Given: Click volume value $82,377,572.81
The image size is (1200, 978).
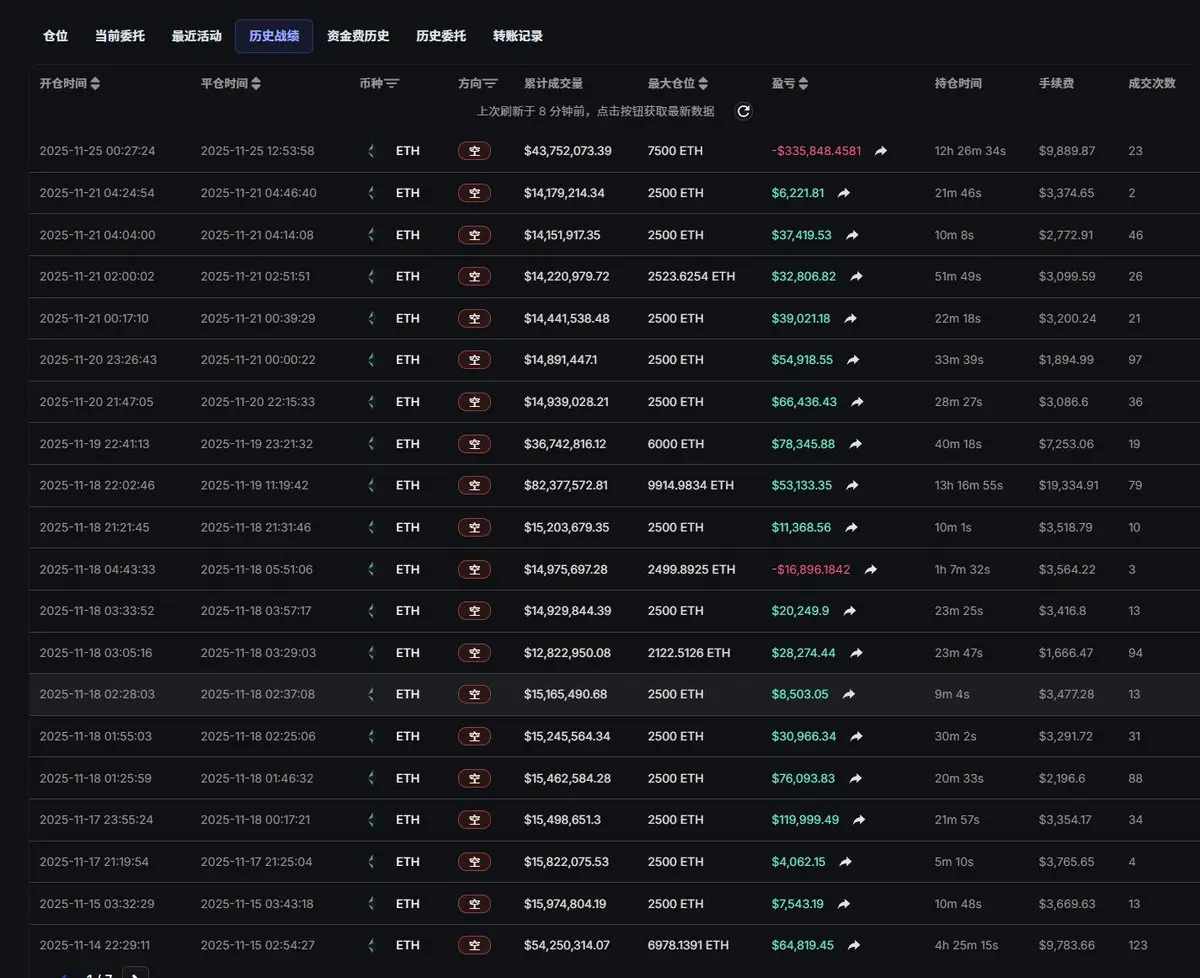Looking at the screenshot, I should [x=566, y=485].
